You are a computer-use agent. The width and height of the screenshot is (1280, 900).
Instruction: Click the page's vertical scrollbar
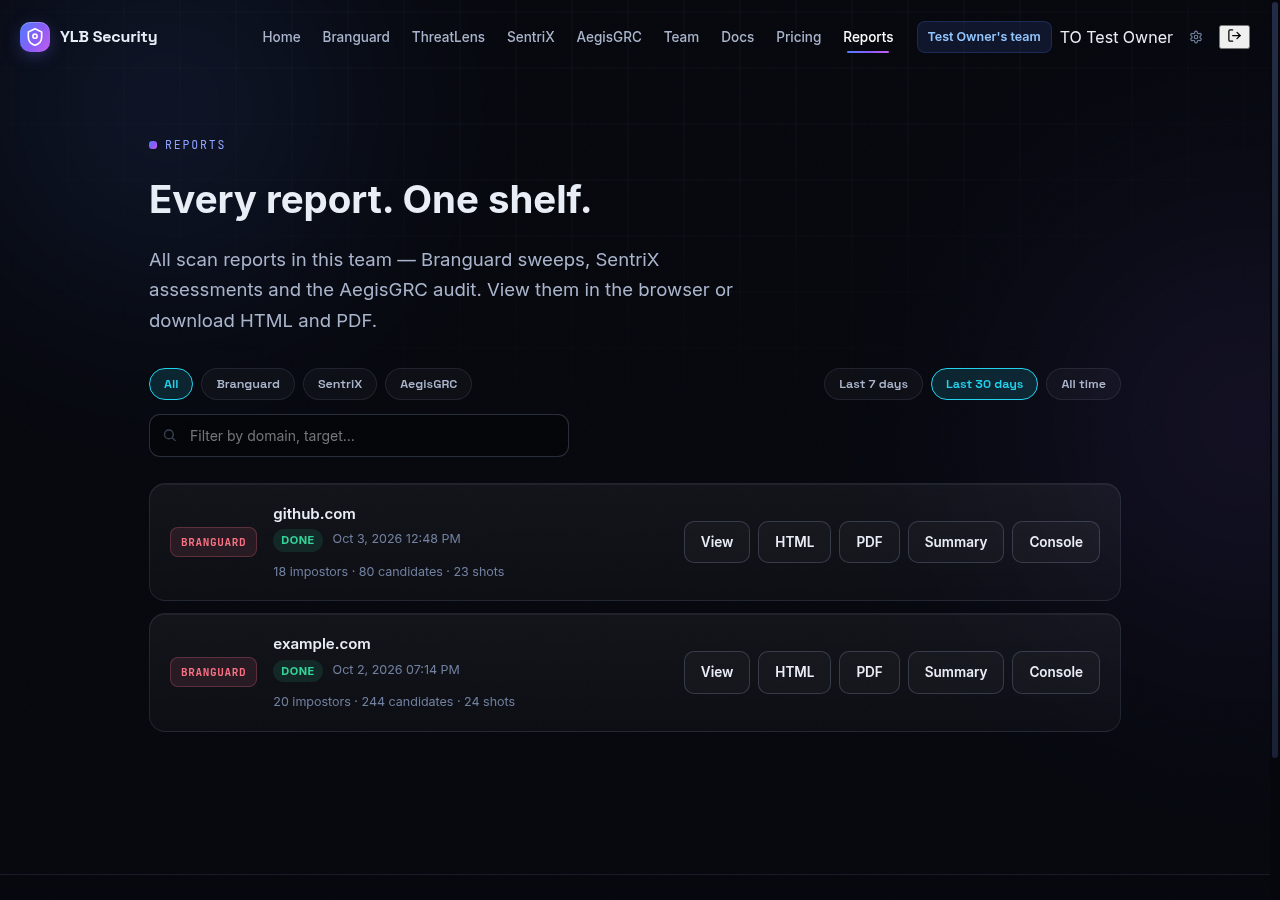1275,380
